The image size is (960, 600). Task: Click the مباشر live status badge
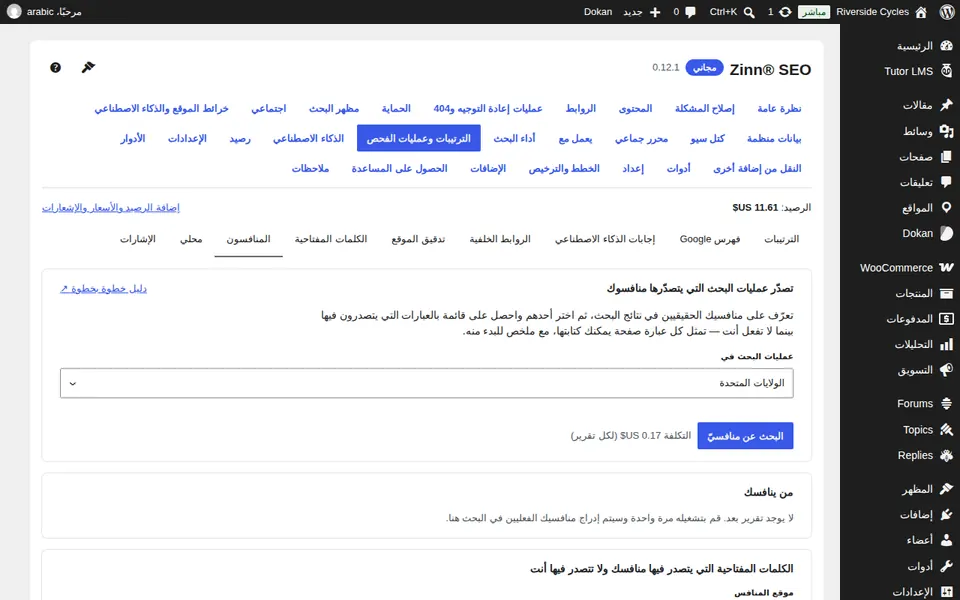point(814,12)
